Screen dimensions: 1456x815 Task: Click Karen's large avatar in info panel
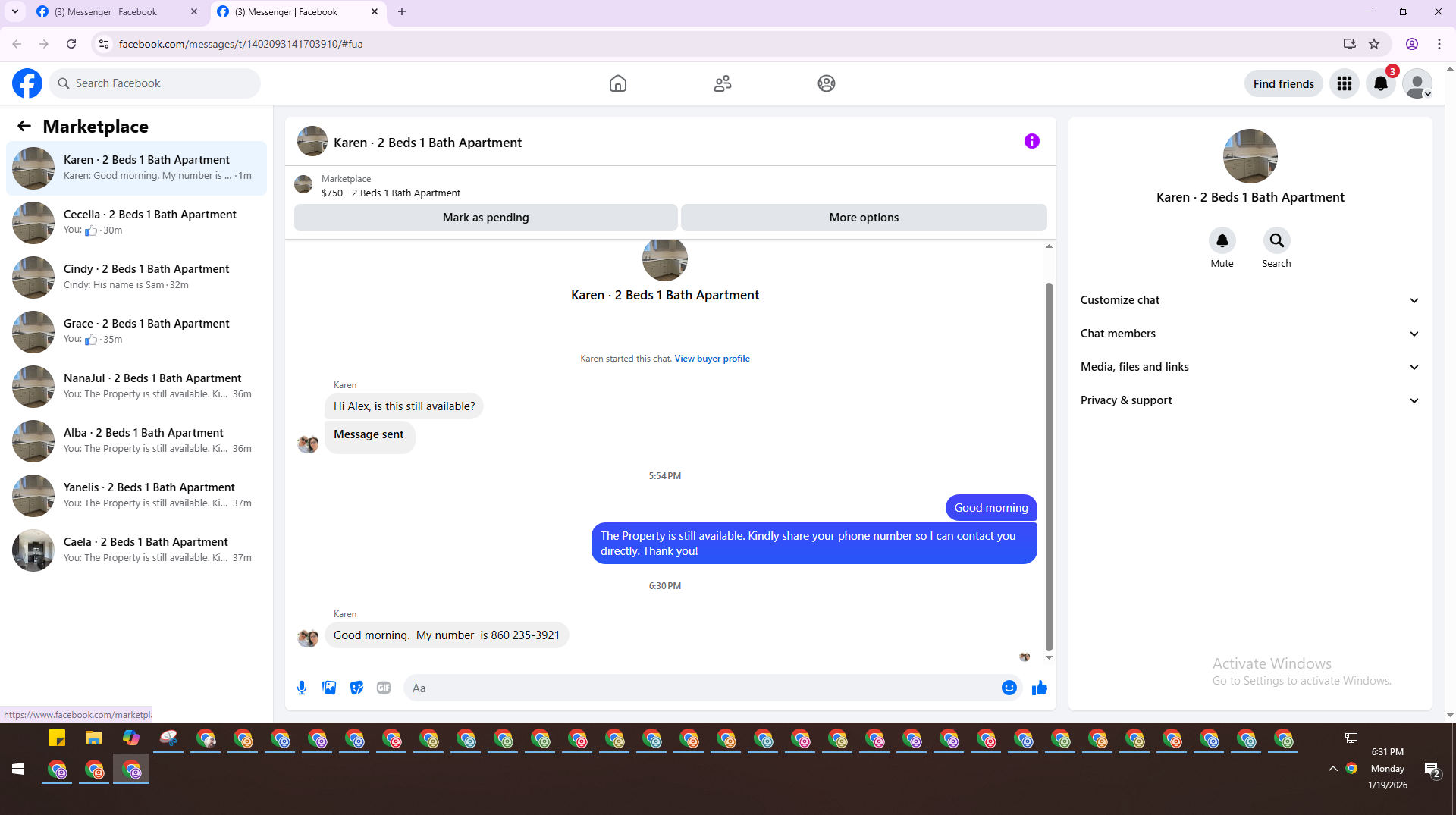pos(1250,156)
